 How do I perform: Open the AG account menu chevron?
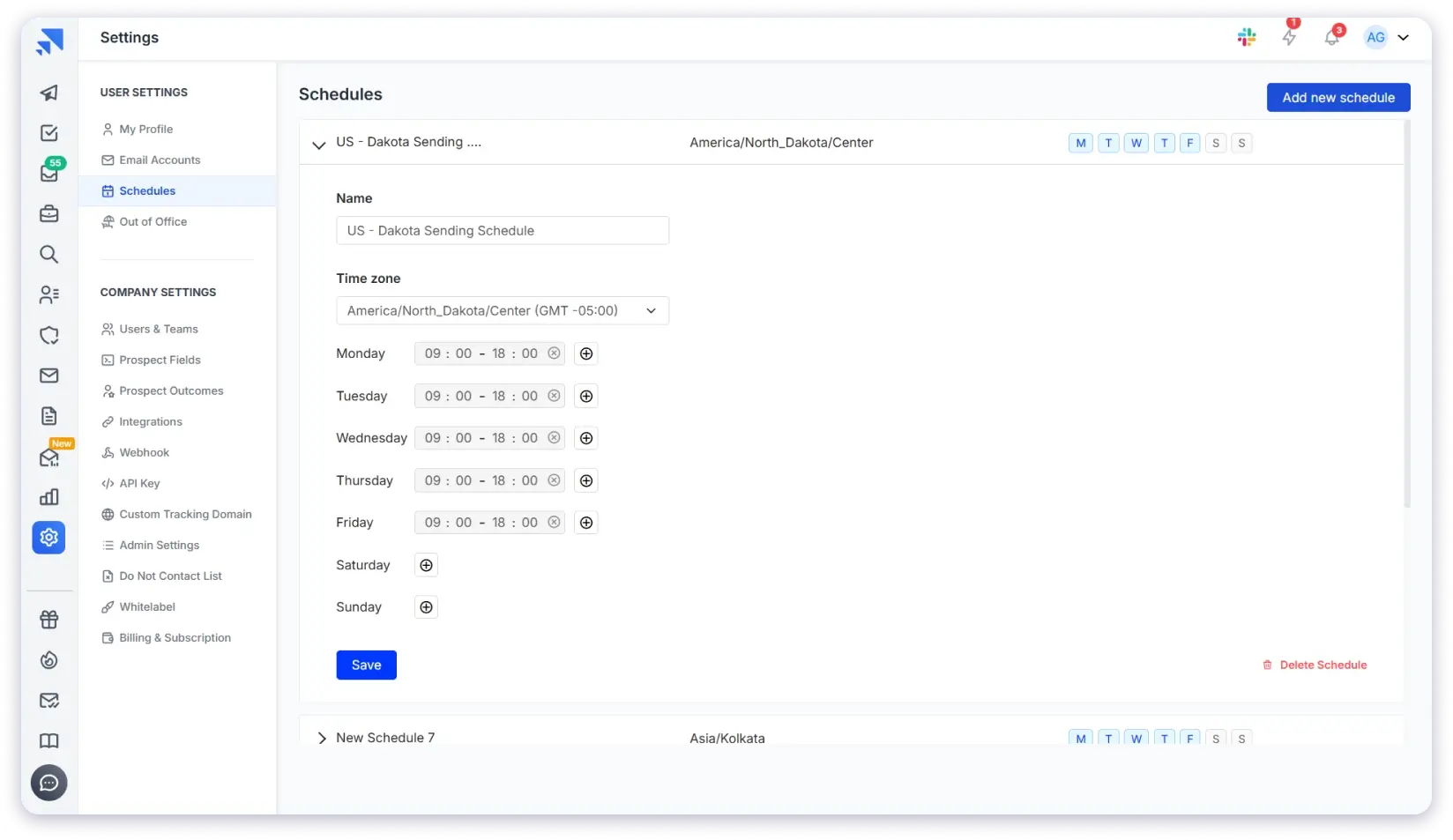click(x=1403, y=37)
